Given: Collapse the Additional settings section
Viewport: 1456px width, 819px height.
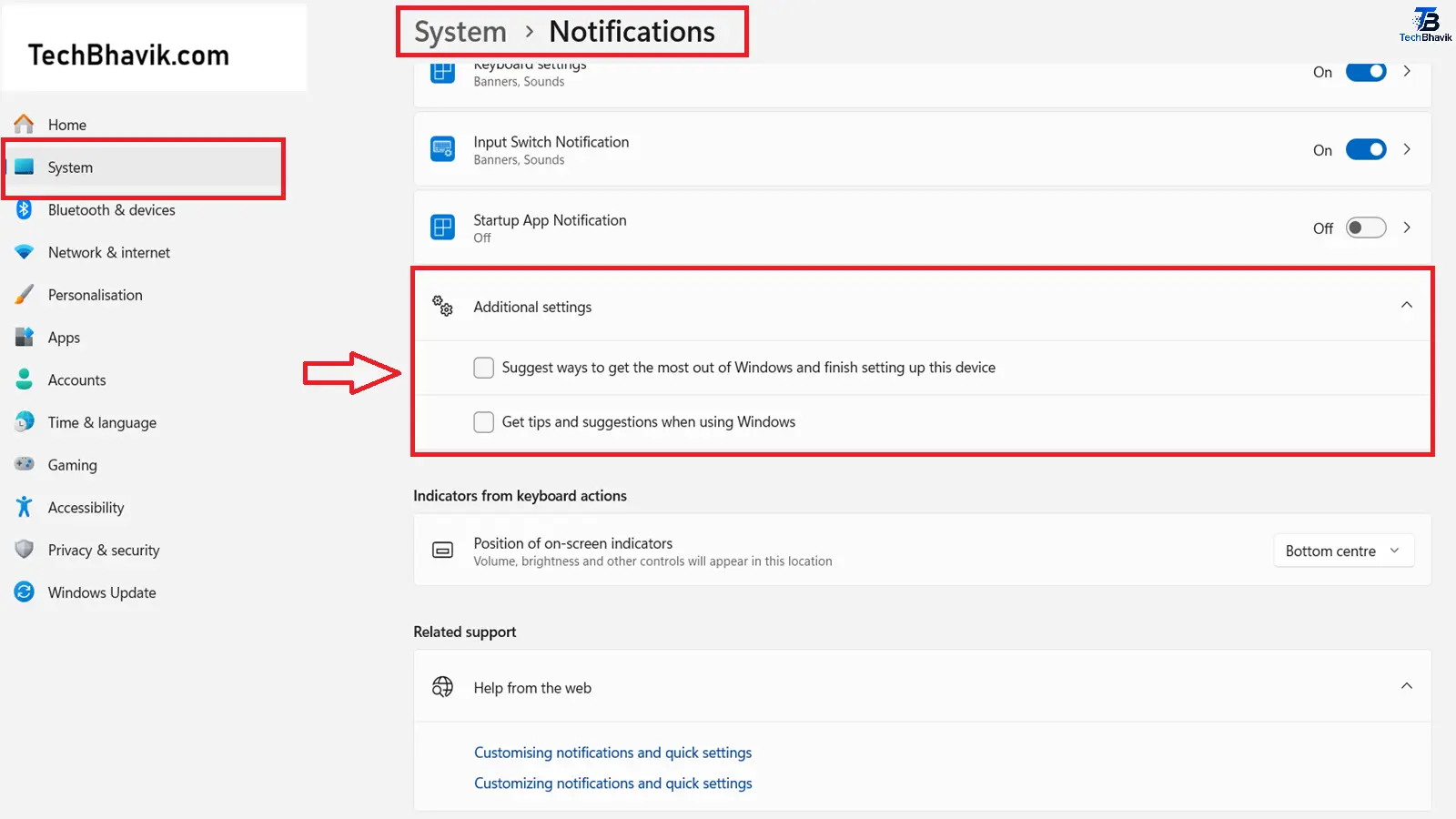Looking at the screenshot, I should (x=1407, y=305).
